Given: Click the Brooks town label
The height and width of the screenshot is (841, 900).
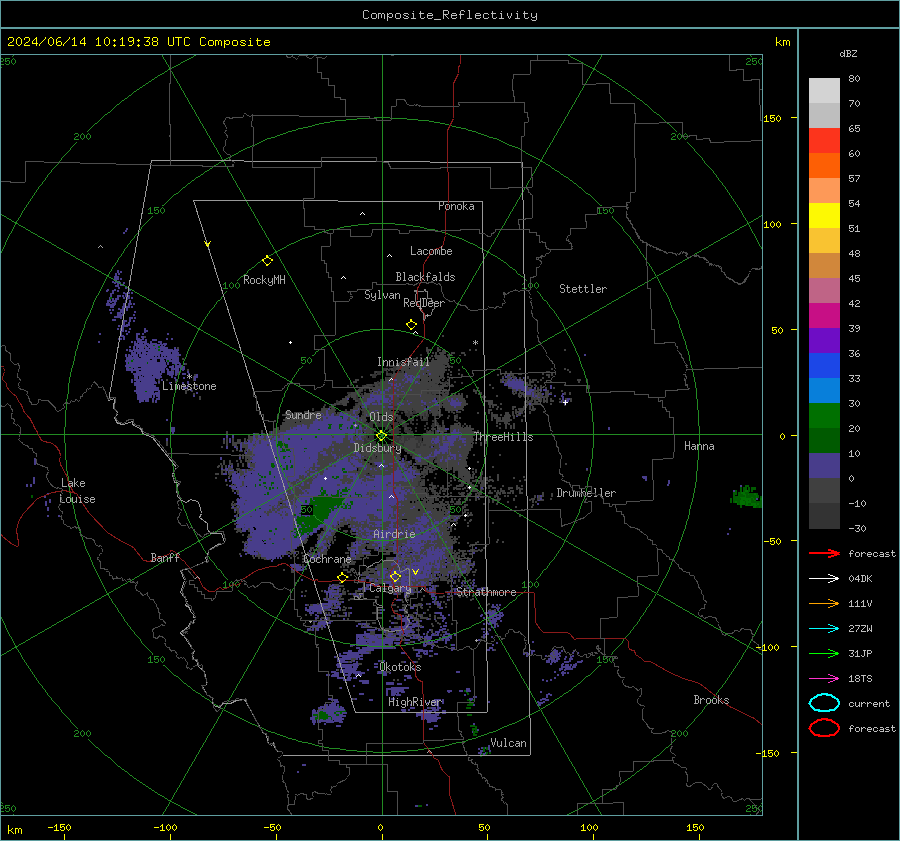Looking at the screenshot, I should 711,700.
